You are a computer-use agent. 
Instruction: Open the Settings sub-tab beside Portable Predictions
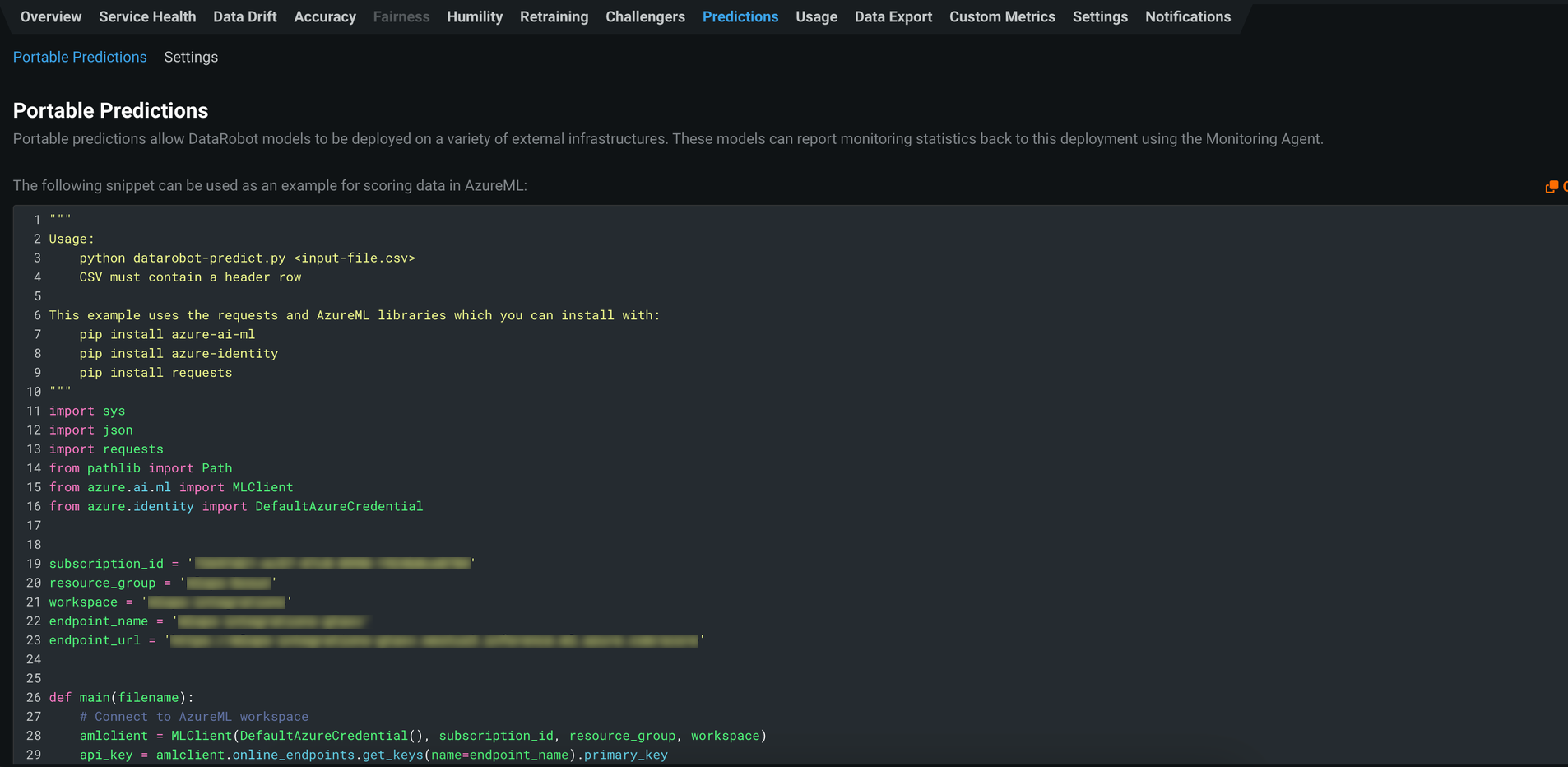[x=191, y=57]
